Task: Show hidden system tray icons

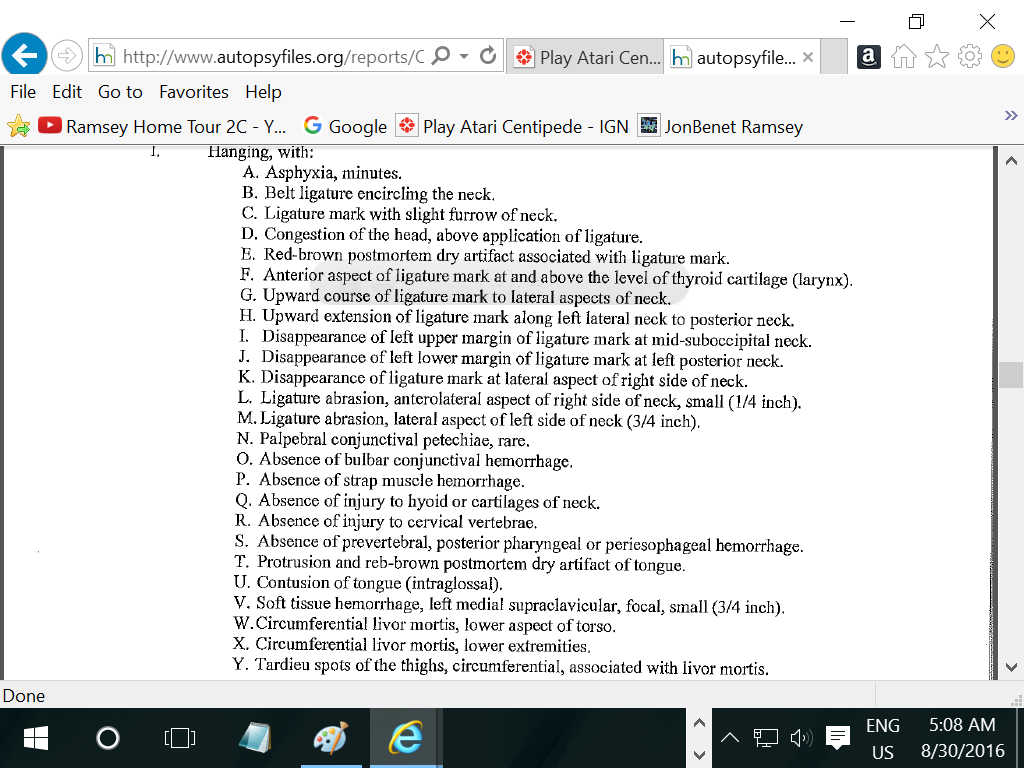Action: point(729,738)
